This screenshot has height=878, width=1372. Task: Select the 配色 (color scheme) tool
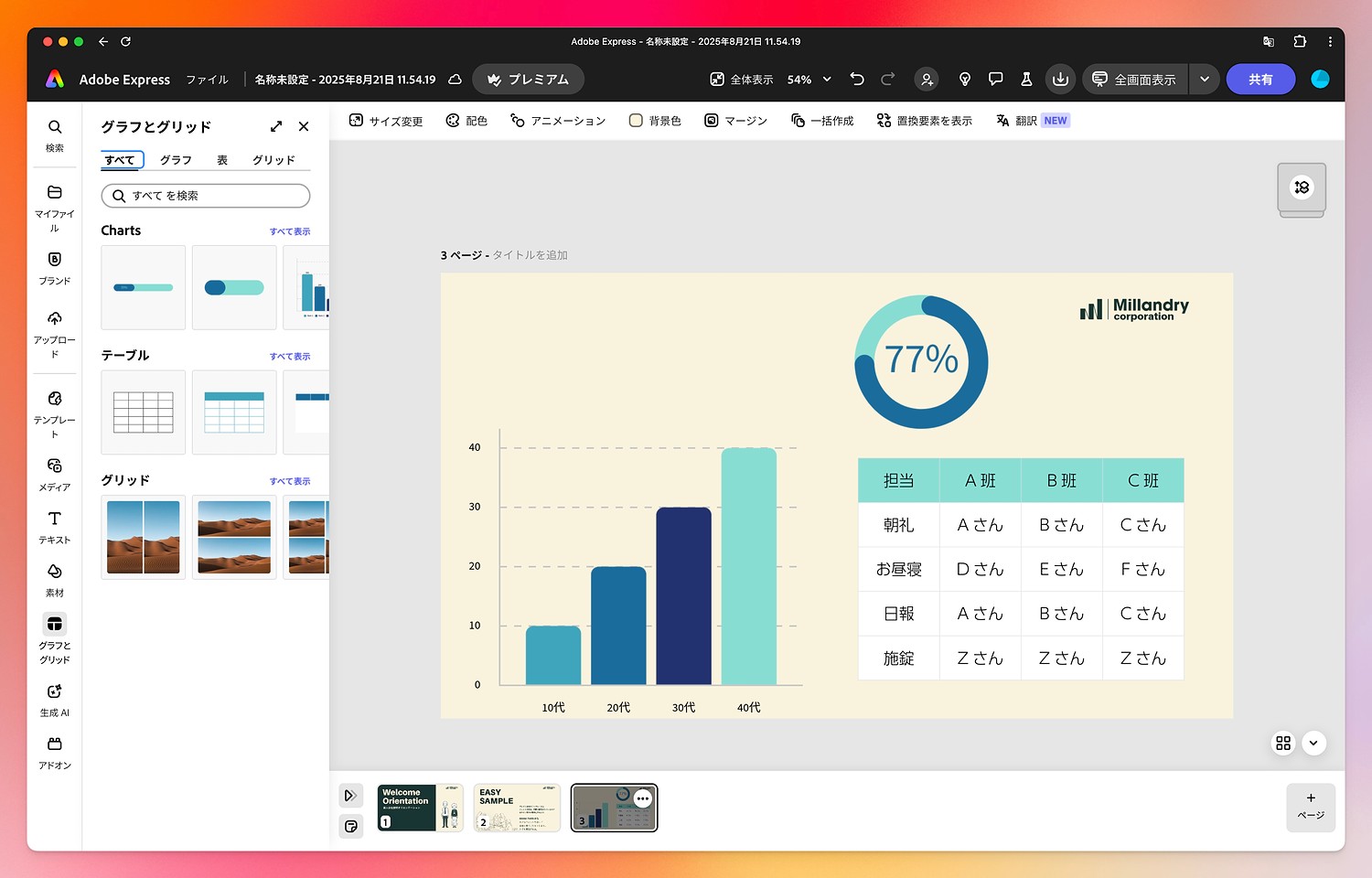point(466,120)
